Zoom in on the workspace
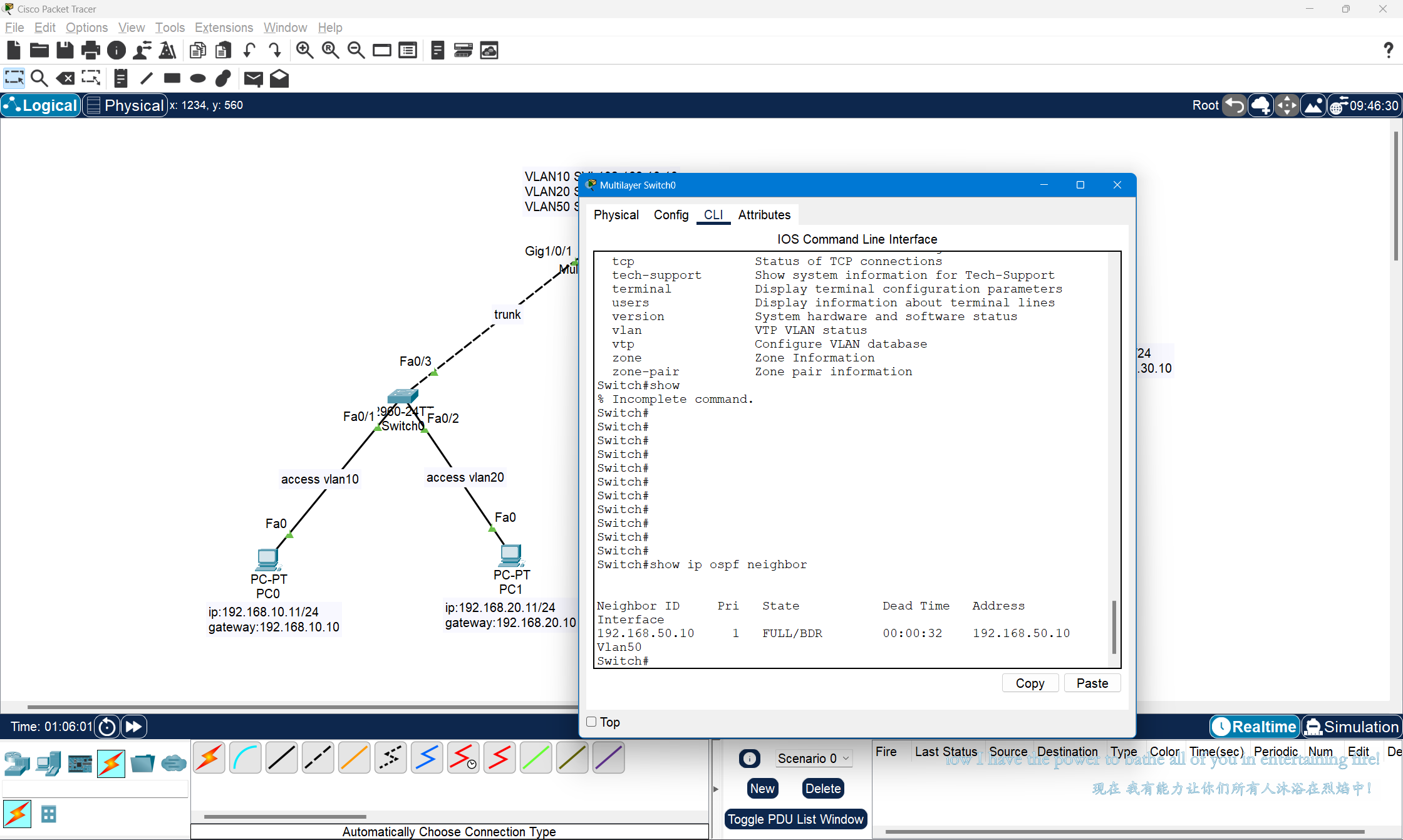The image size is (1403, 840). click(x=305, y=50)
